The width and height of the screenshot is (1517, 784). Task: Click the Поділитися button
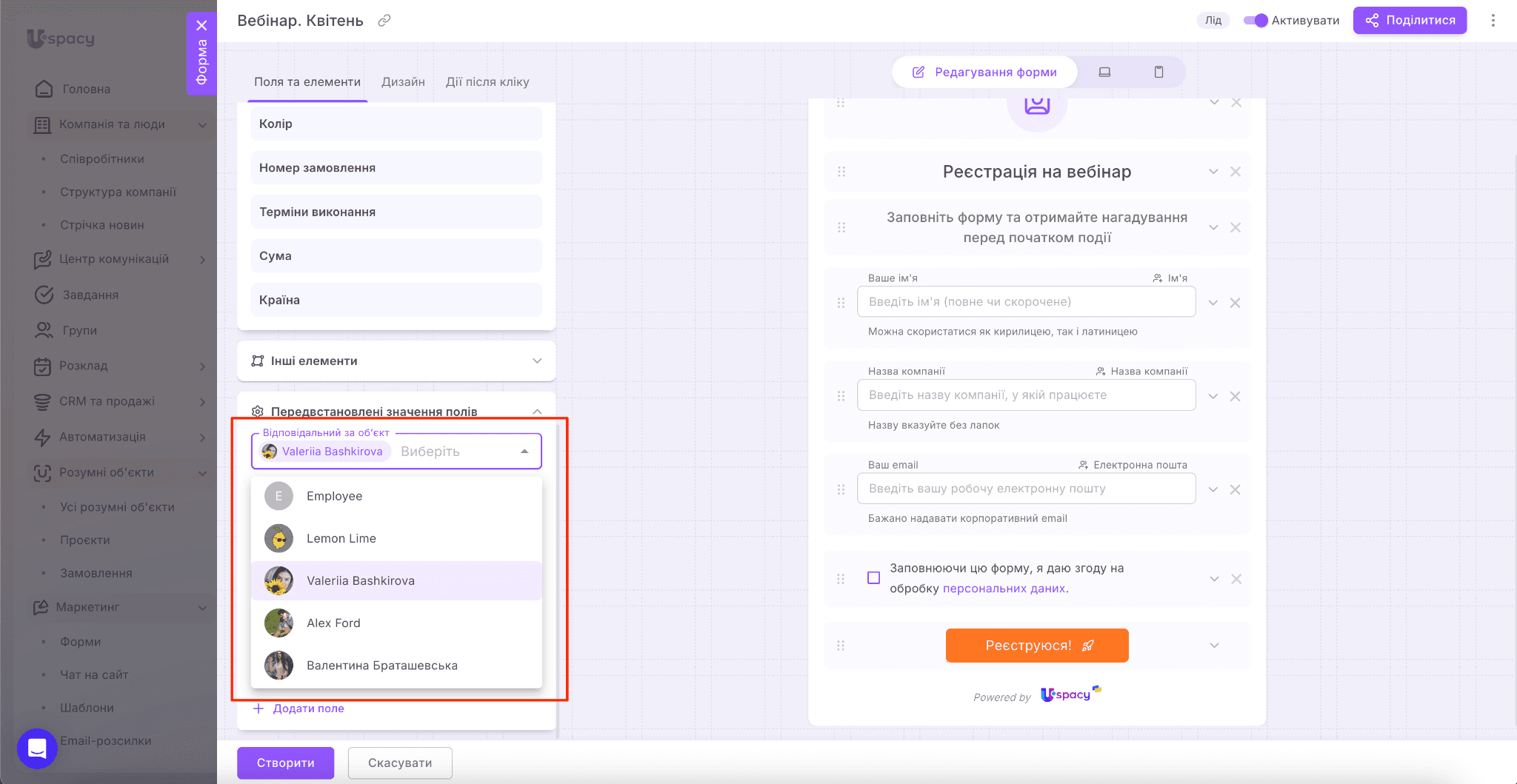click(x=1410, y=21)
